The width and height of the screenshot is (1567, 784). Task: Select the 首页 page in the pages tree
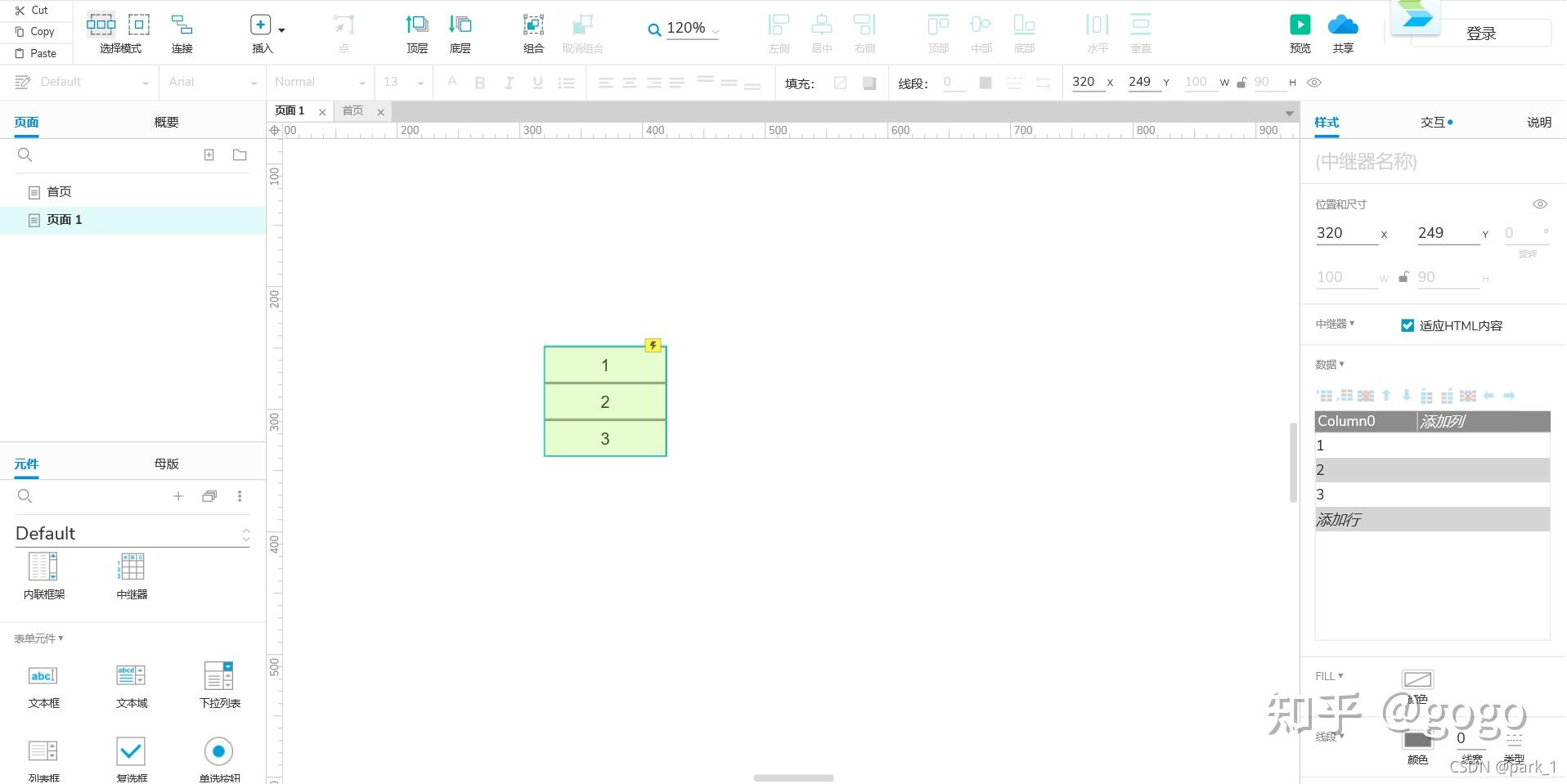coord(59,191)
